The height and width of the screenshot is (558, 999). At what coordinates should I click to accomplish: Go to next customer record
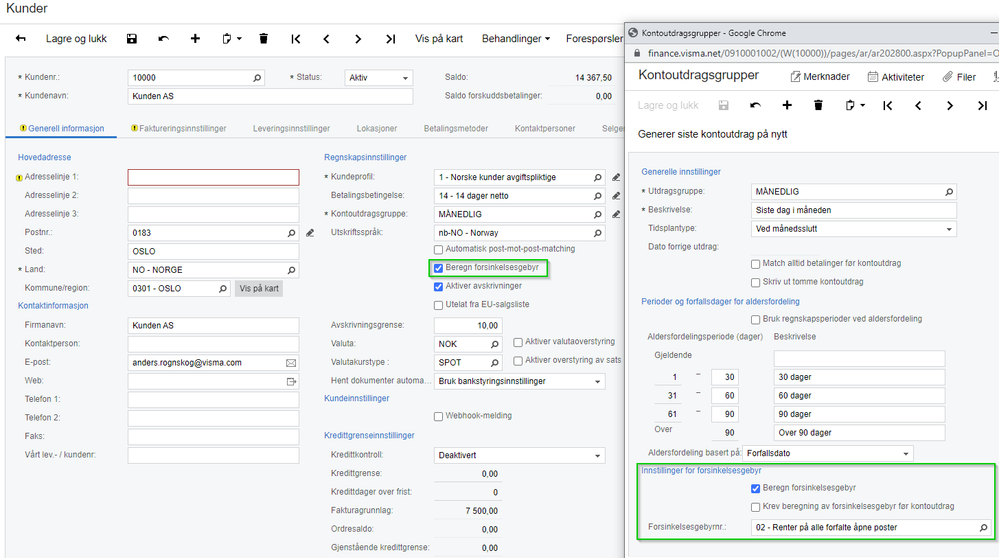[358, 39]
